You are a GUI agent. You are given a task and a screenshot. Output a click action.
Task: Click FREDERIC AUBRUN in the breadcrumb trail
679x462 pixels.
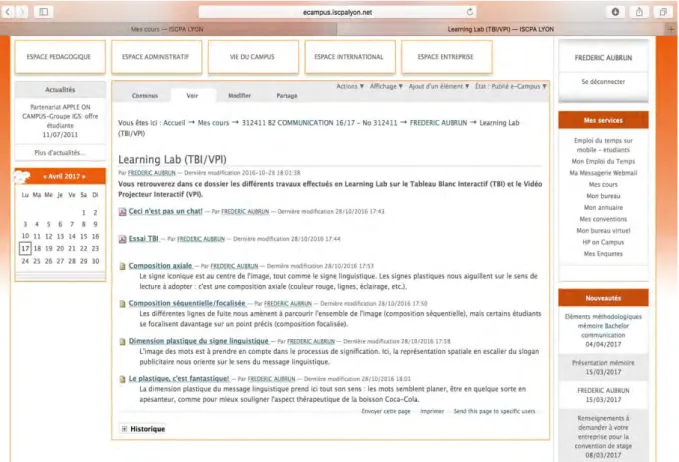pyautogui.click(x=438, y=123)
